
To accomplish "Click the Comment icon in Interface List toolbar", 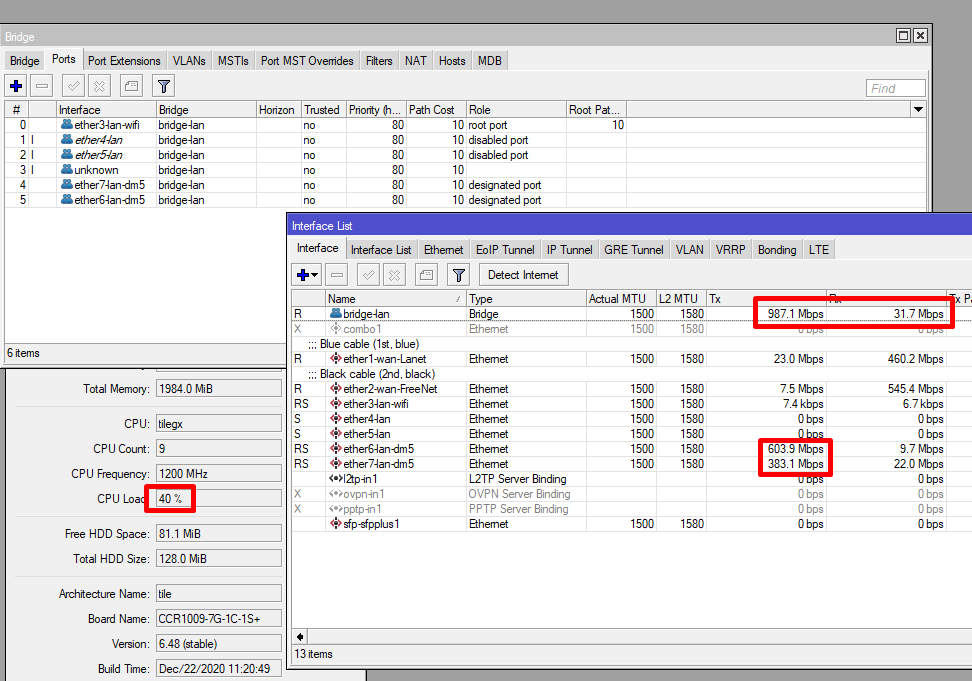I will pos(425,275).
